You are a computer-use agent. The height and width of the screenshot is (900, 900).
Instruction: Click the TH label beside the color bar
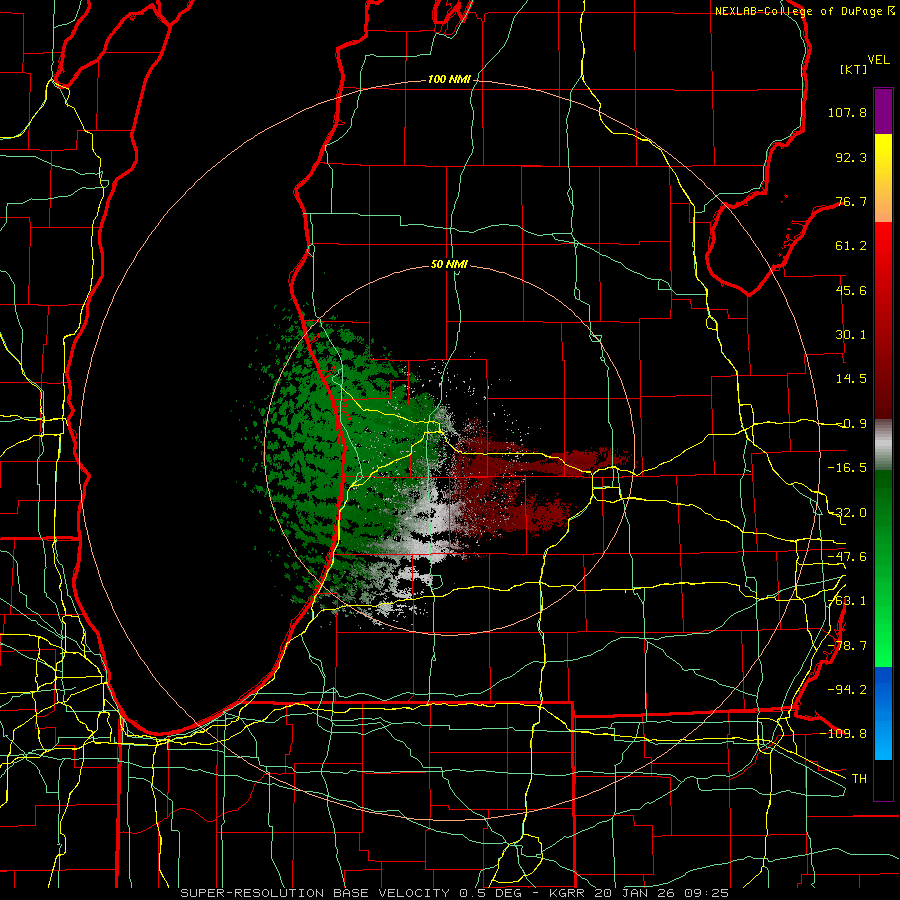(x=859, y=779)
